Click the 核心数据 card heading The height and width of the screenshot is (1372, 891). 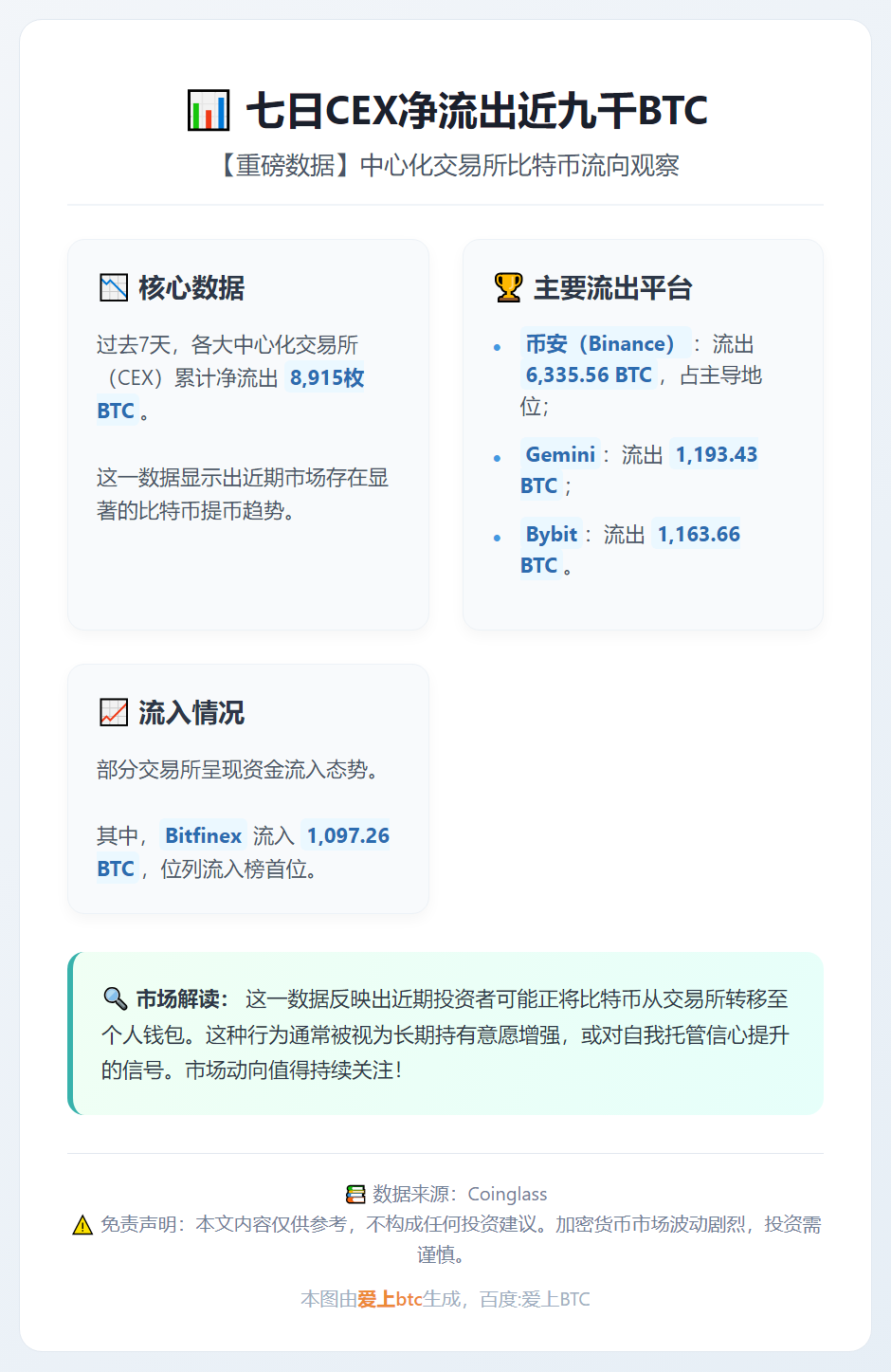click(x=191, y=287)
